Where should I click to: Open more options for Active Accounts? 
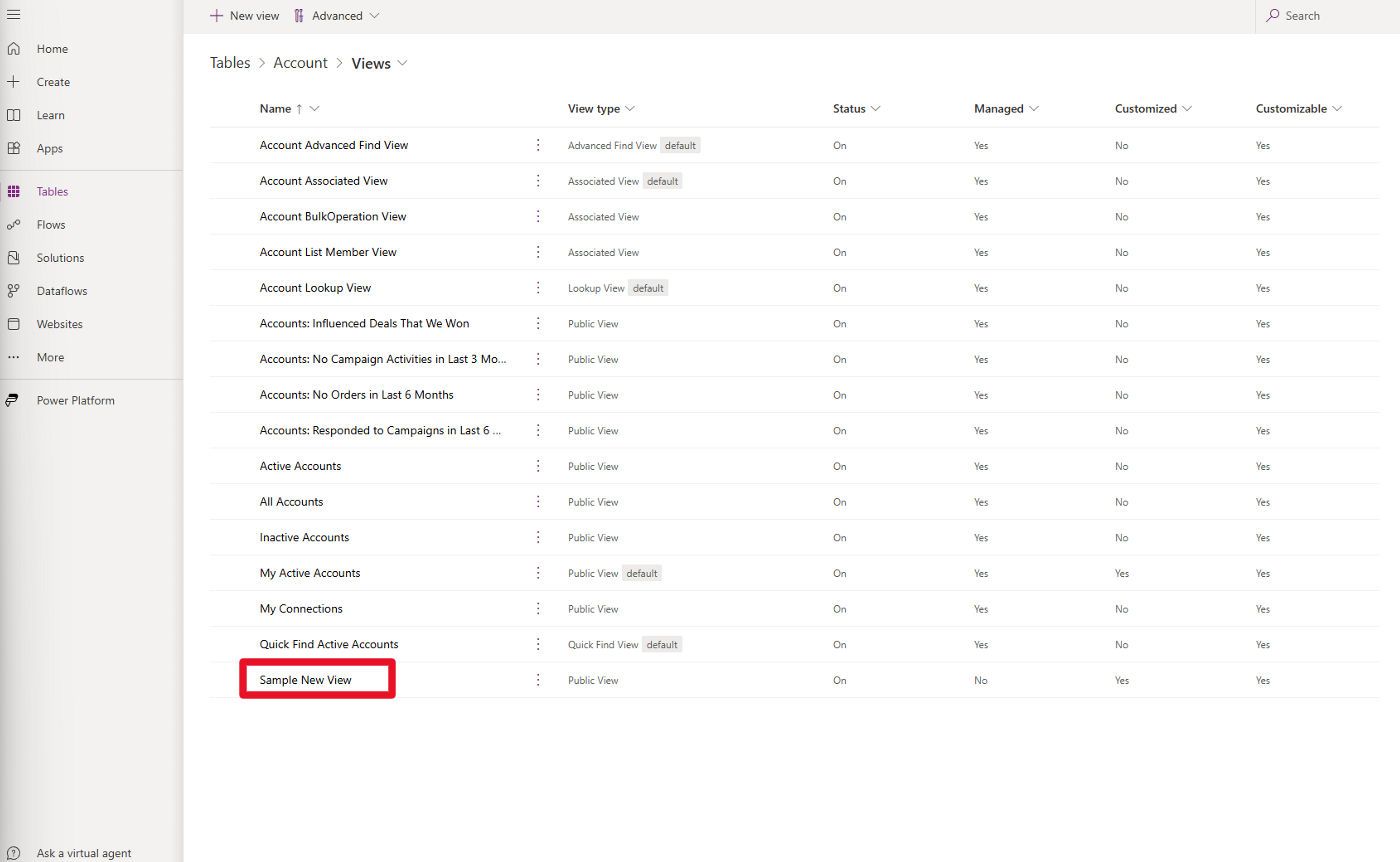pos(538,466)
